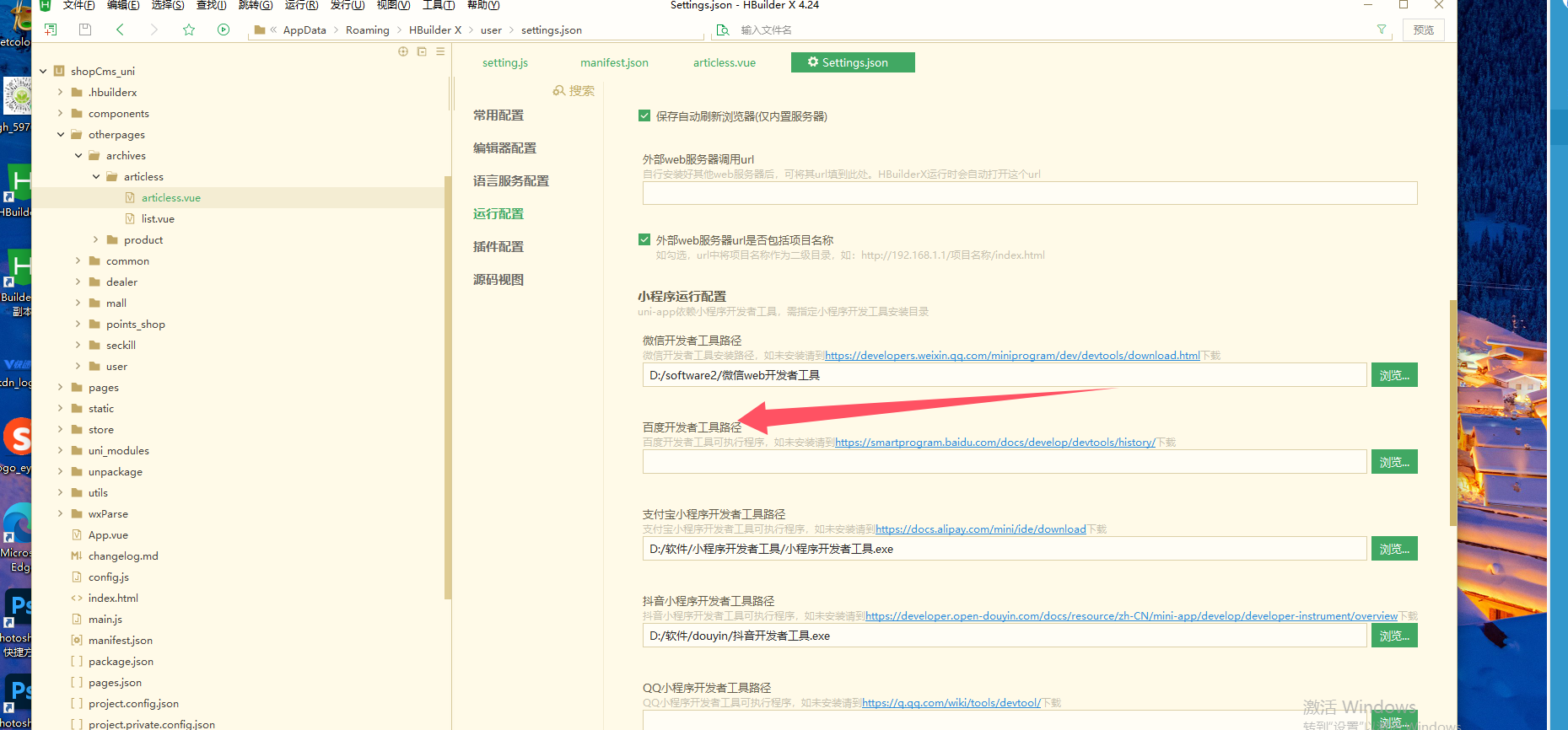Open the weixin devtools download link

[x=1012, y=356]
